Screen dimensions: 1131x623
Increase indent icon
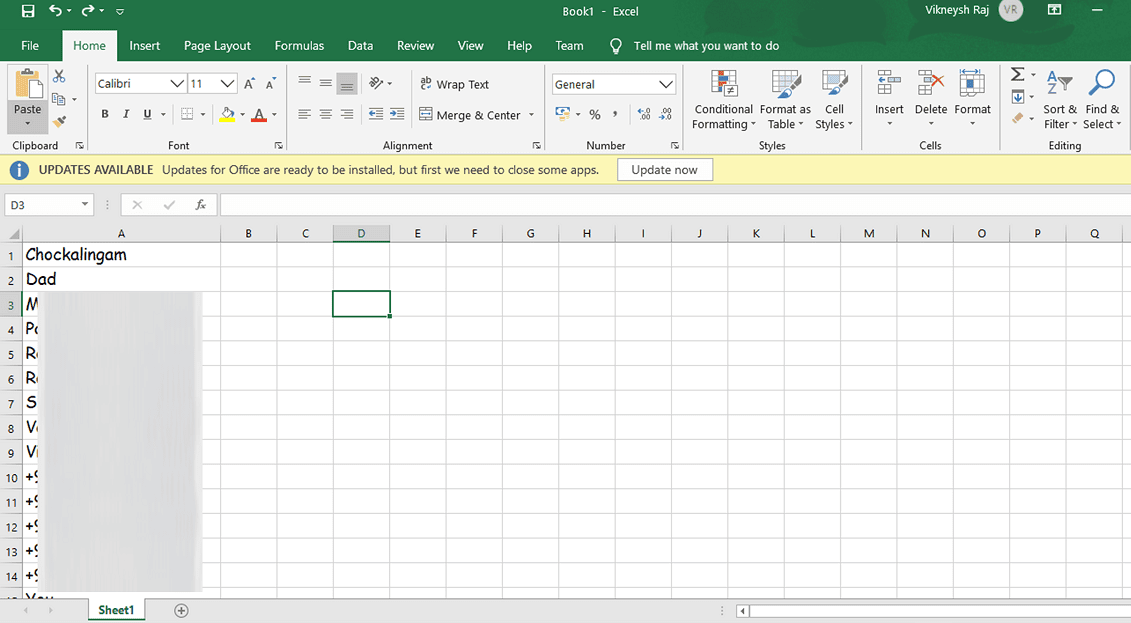pyautogui.click(x=397, y=114)
